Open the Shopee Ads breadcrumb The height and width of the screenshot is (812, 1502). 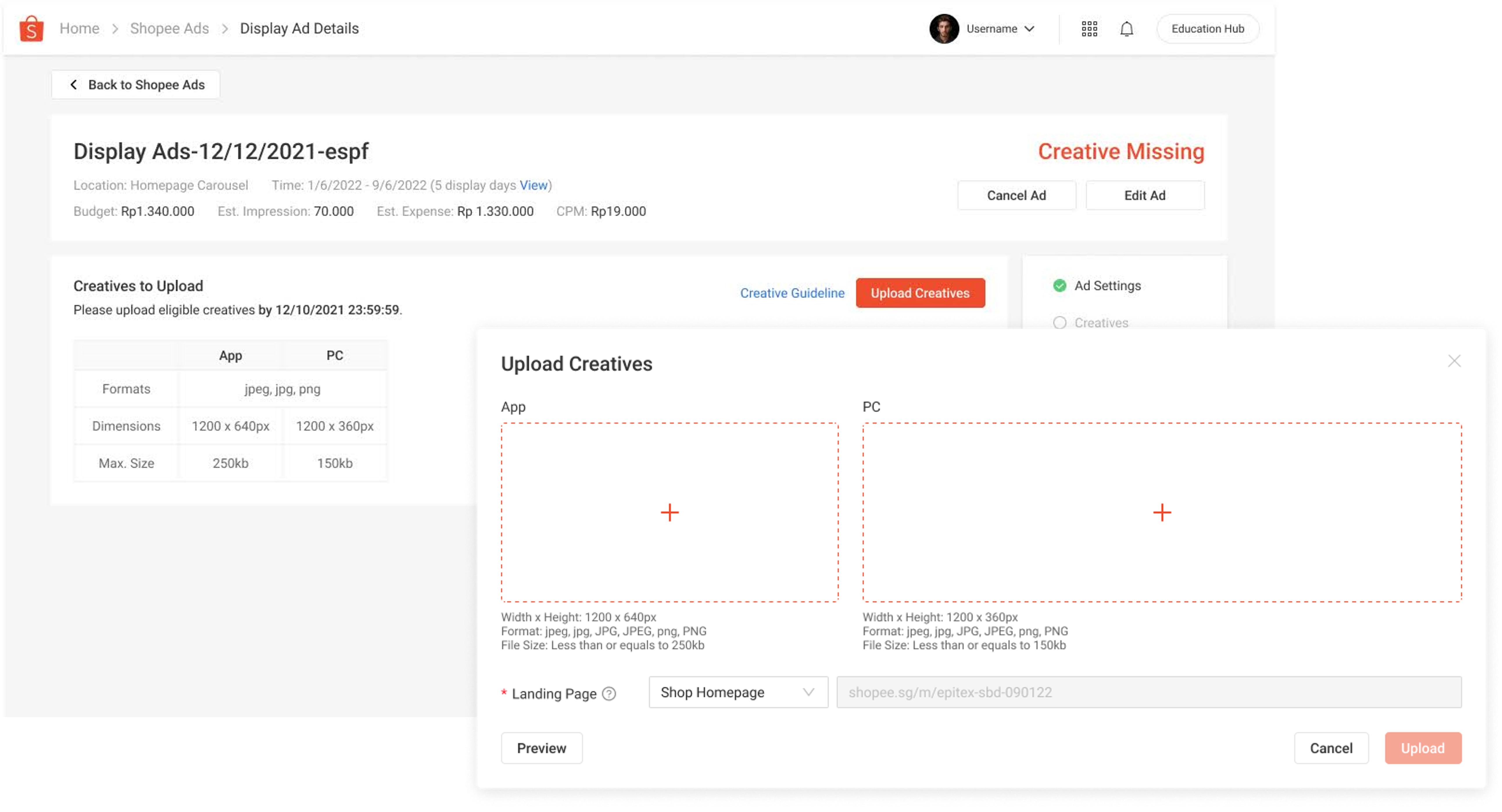pos(169,28)
